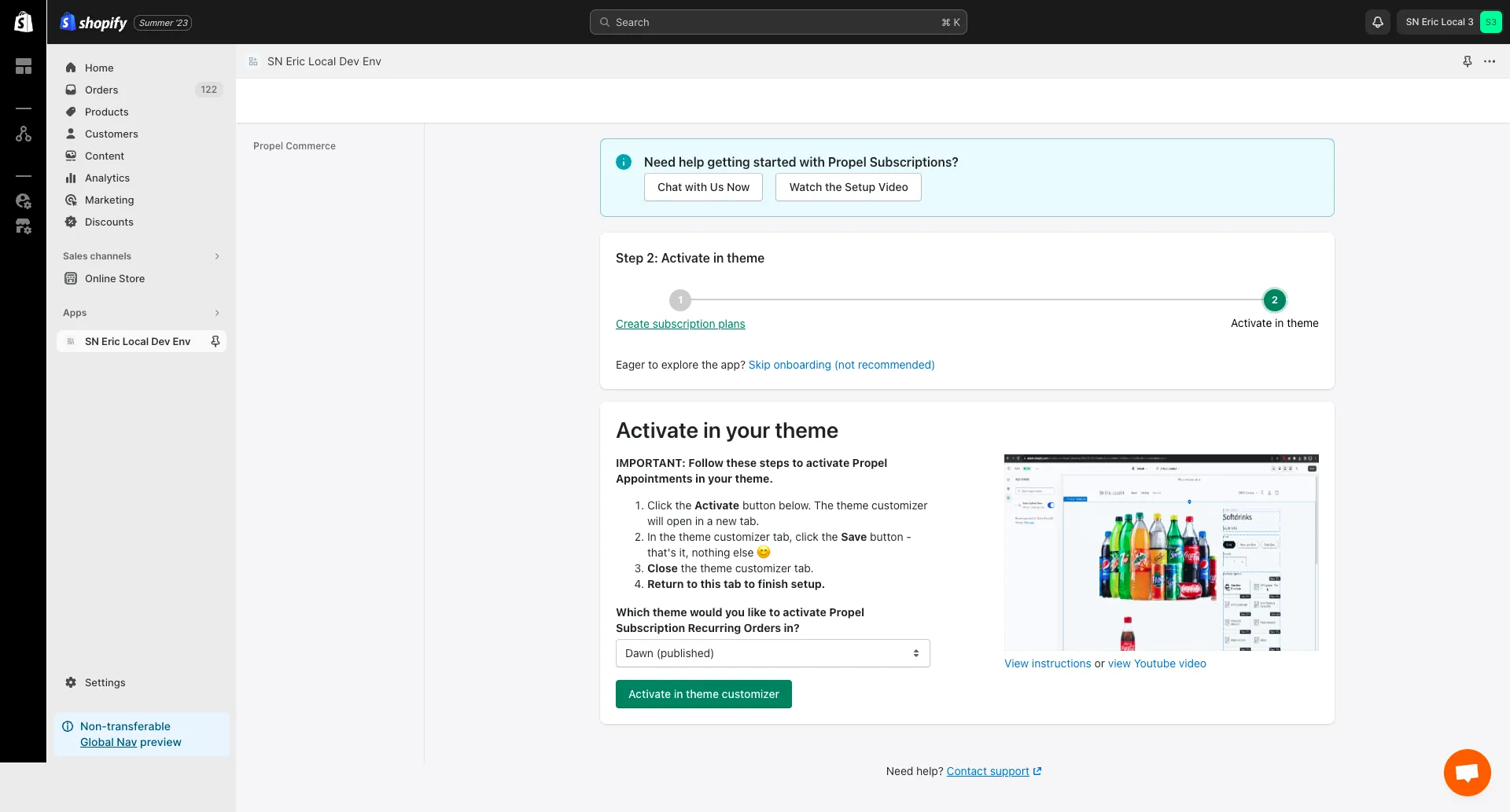The width and height of the screenshot is (1510, 812).
Task: Click Chat with Us Now button
Action: (x=703, y=187)
